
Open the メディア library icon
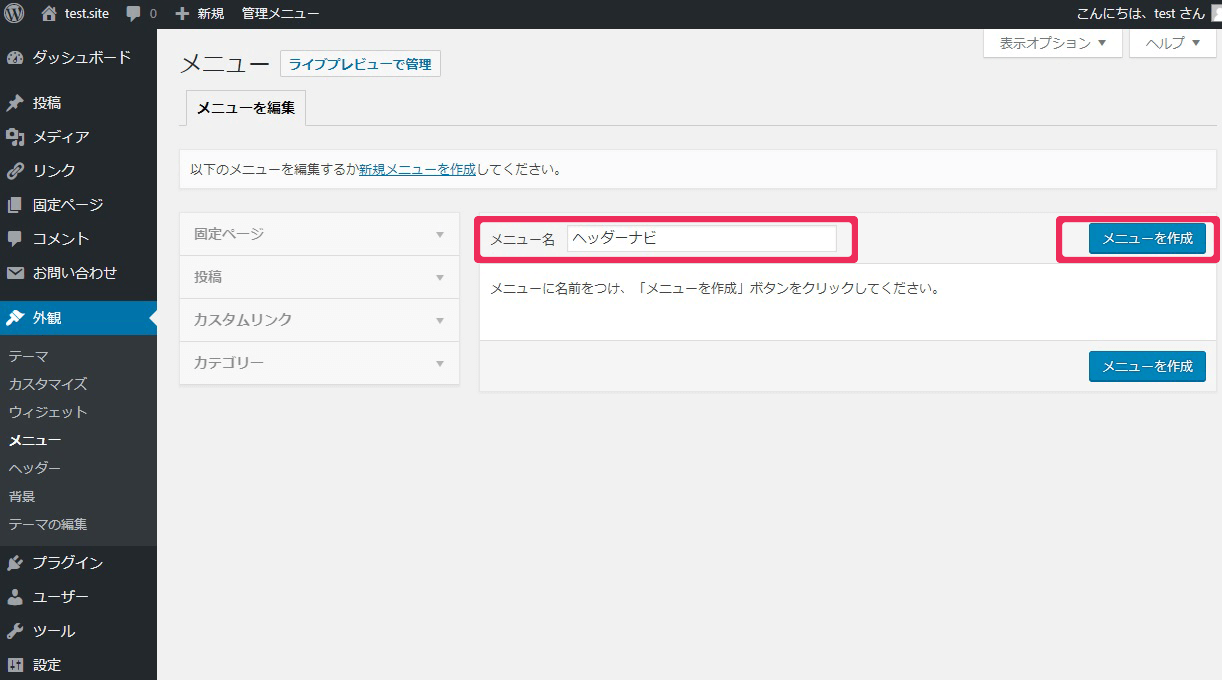tap(15, 137)
